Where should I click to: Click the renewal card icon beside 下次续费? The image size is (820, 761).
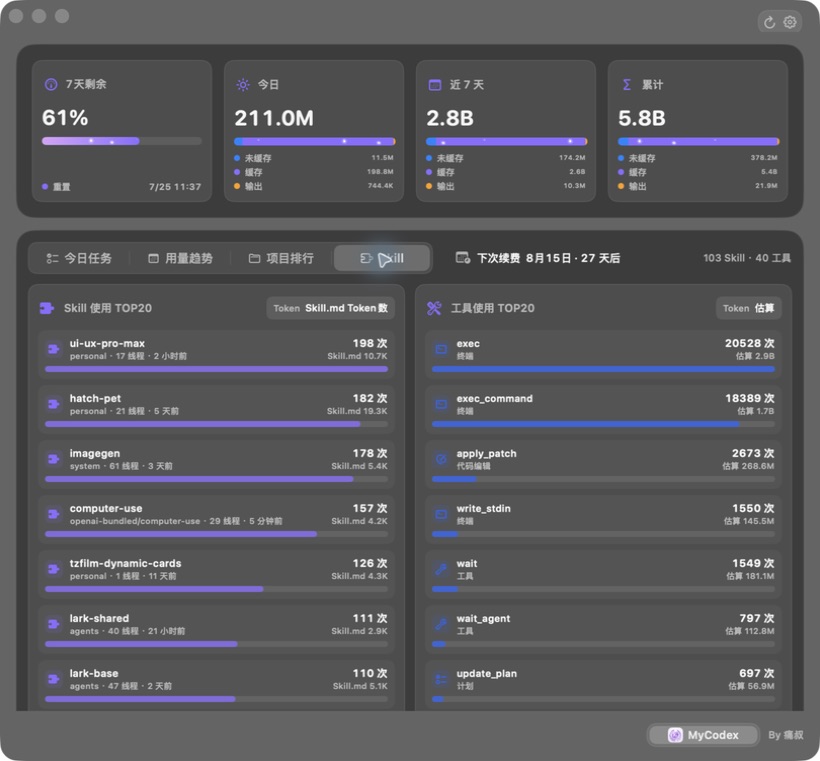463,257
